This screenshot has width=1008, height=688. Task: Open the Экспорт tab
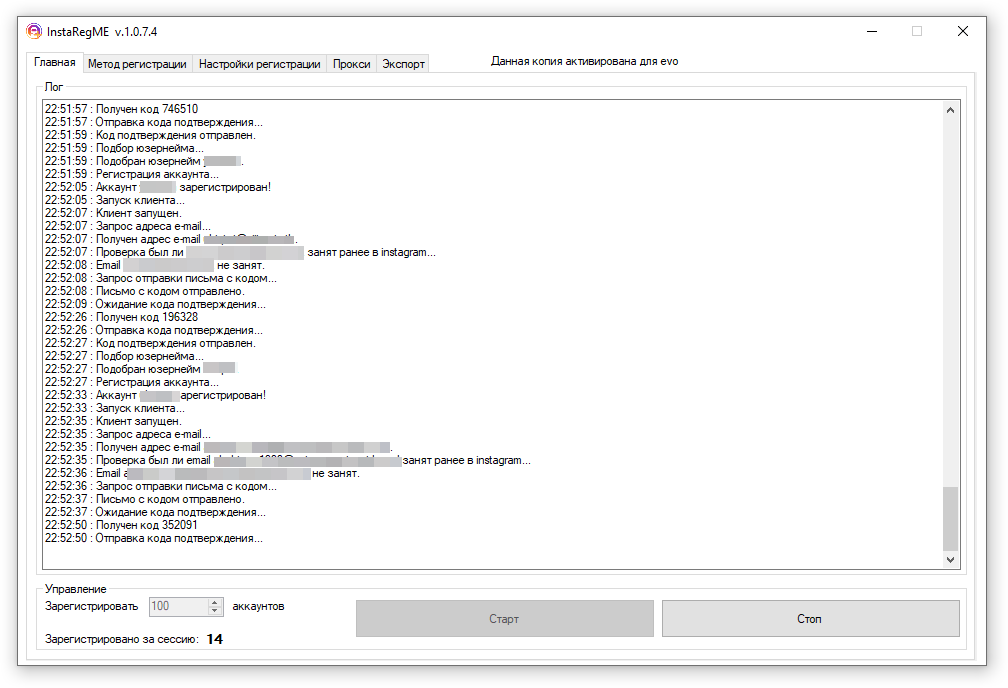(x=403, y=64)
